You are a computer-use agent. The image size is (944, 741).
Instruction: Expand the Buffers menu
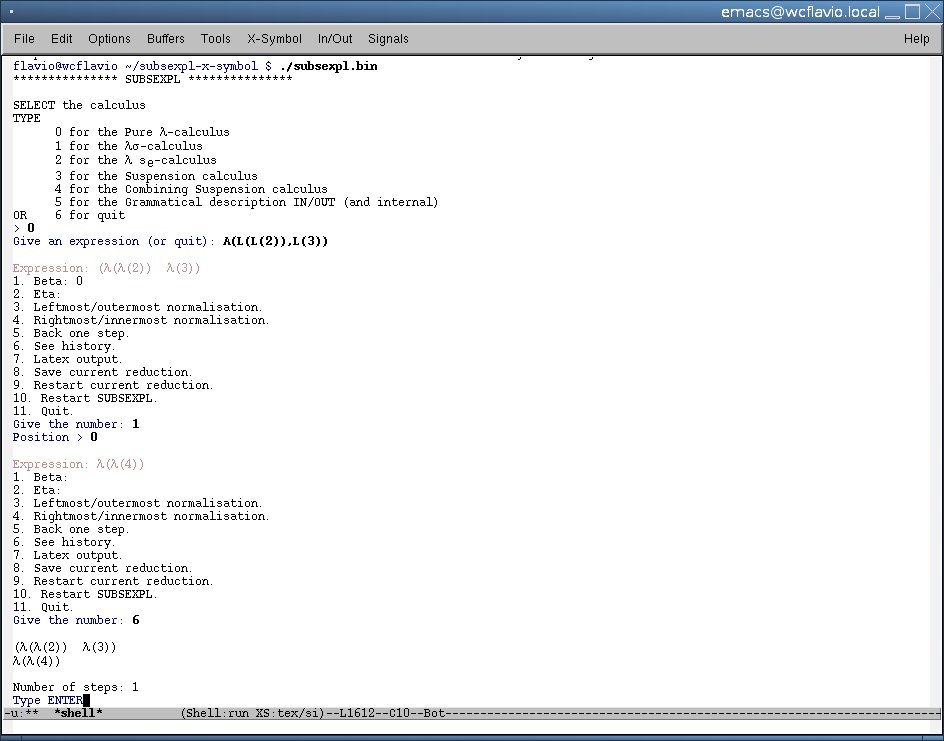click(x=165, y=39)
